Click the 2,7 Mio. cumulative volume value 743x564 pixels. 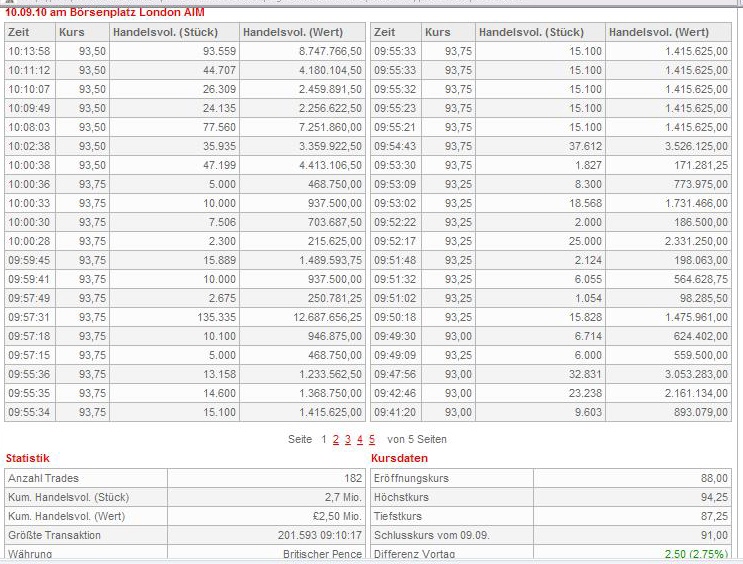point(343,497)
